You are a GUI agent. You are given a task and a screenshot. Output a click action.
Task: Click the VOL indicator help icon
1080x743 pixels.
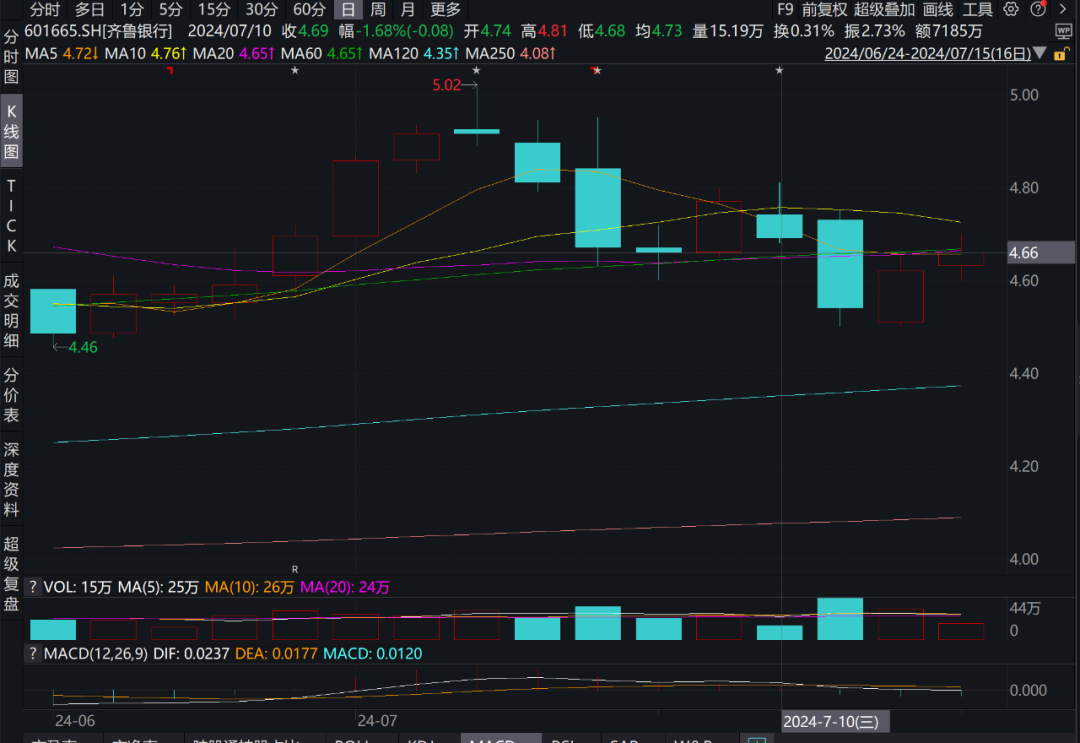pyautogui.click(x=32, y=587)
